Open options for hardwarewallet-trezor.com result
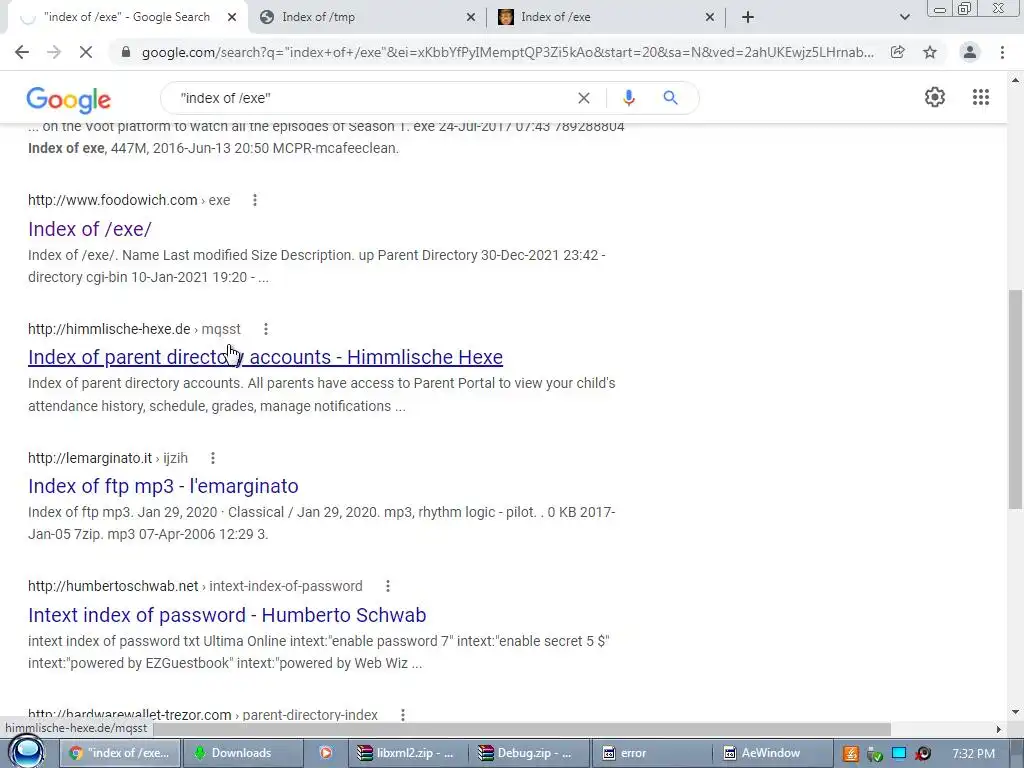 coord(403,715)
